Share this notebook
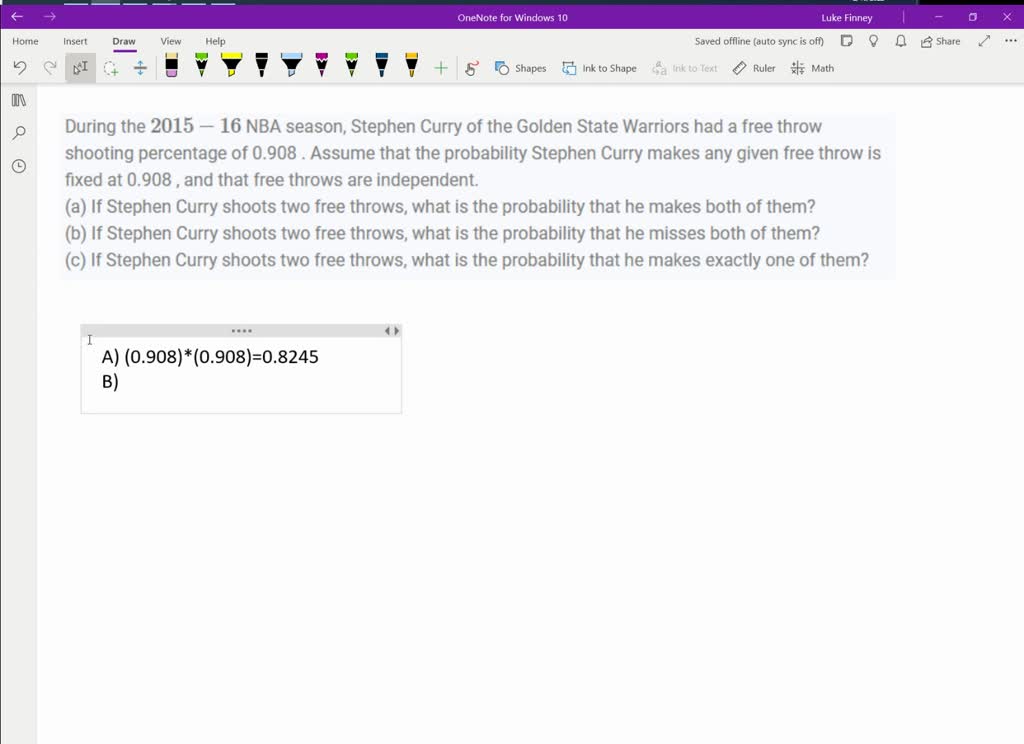 940,41
